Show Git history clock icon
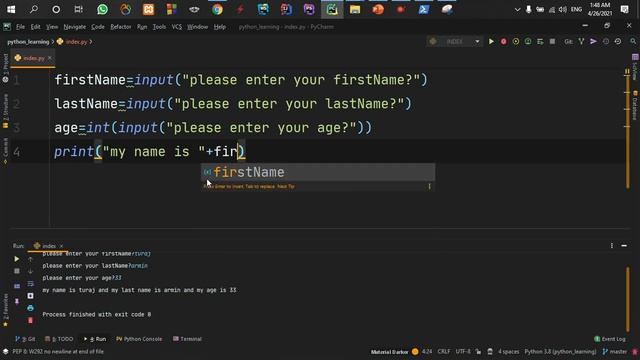This screenshot has width=640, height=360. pos(606,42)
